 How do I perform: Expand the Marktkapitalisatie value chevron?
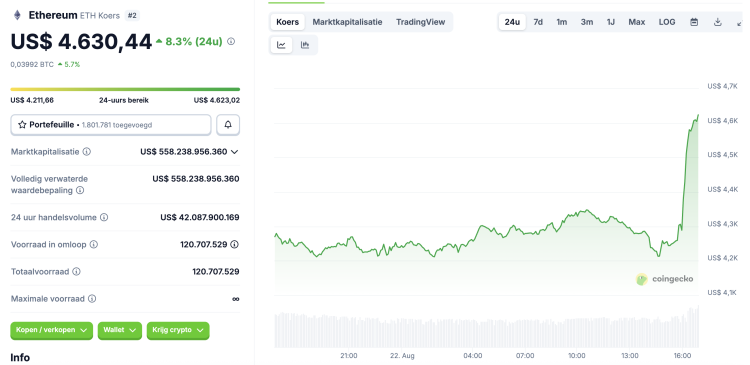coord(234,152)
